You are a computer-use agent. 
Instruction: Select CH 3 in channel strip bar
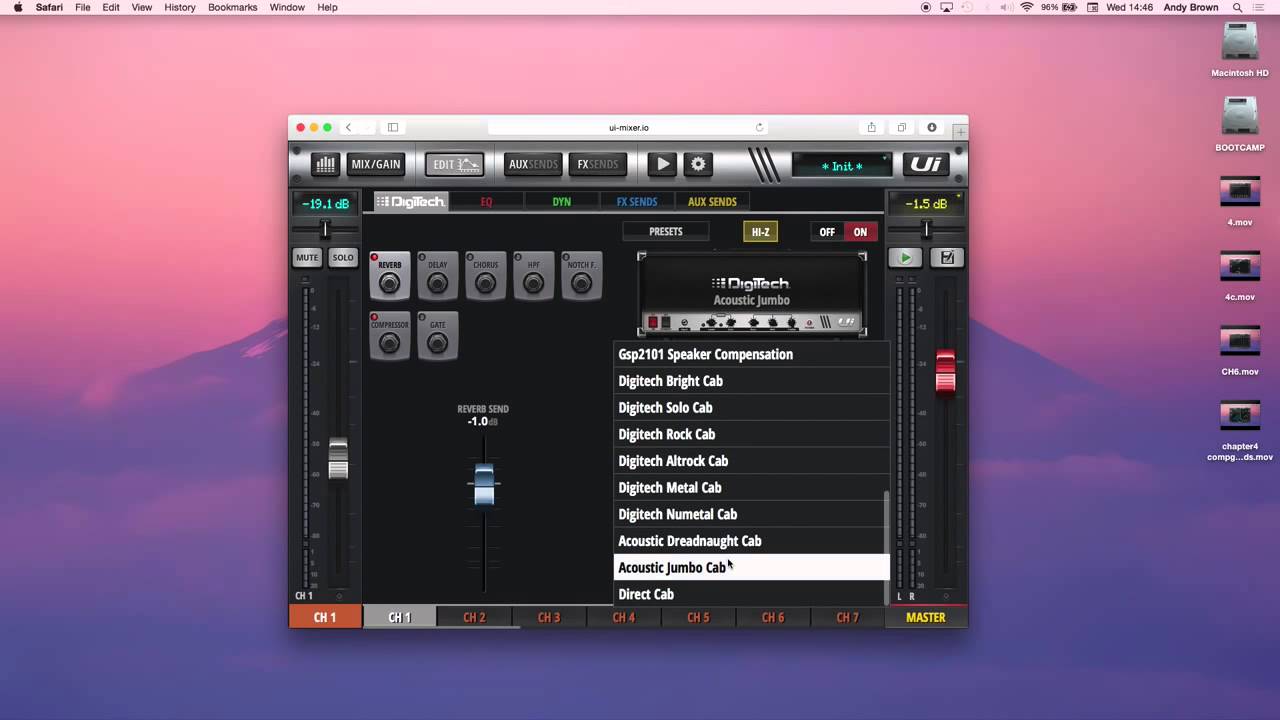click(549, 617)
